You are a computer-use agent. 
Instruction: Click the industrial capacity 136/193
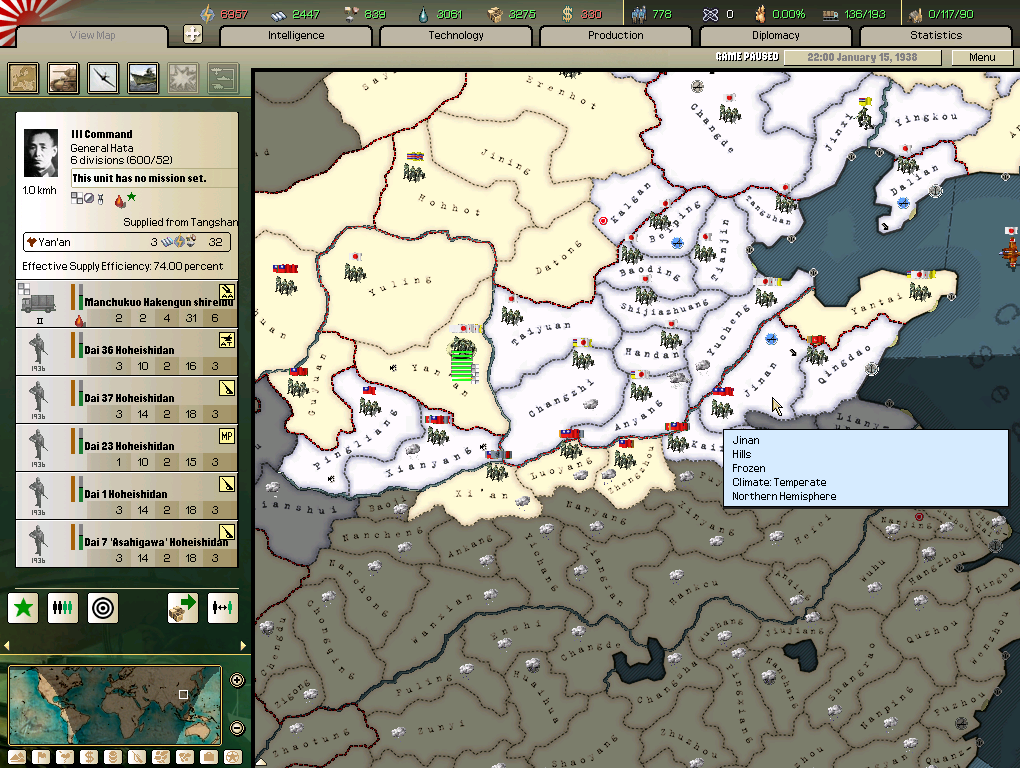(865, 14)
